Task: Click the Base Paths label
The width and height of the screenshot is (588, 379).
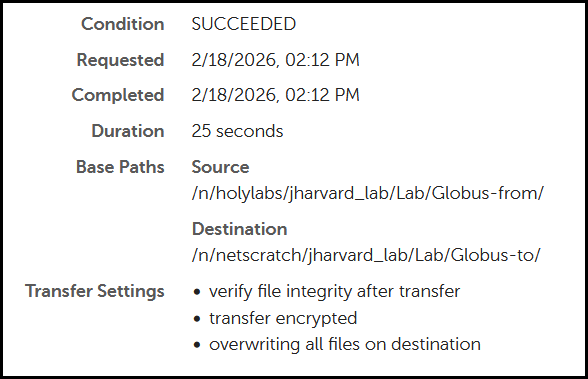Action: pos(120,167)
